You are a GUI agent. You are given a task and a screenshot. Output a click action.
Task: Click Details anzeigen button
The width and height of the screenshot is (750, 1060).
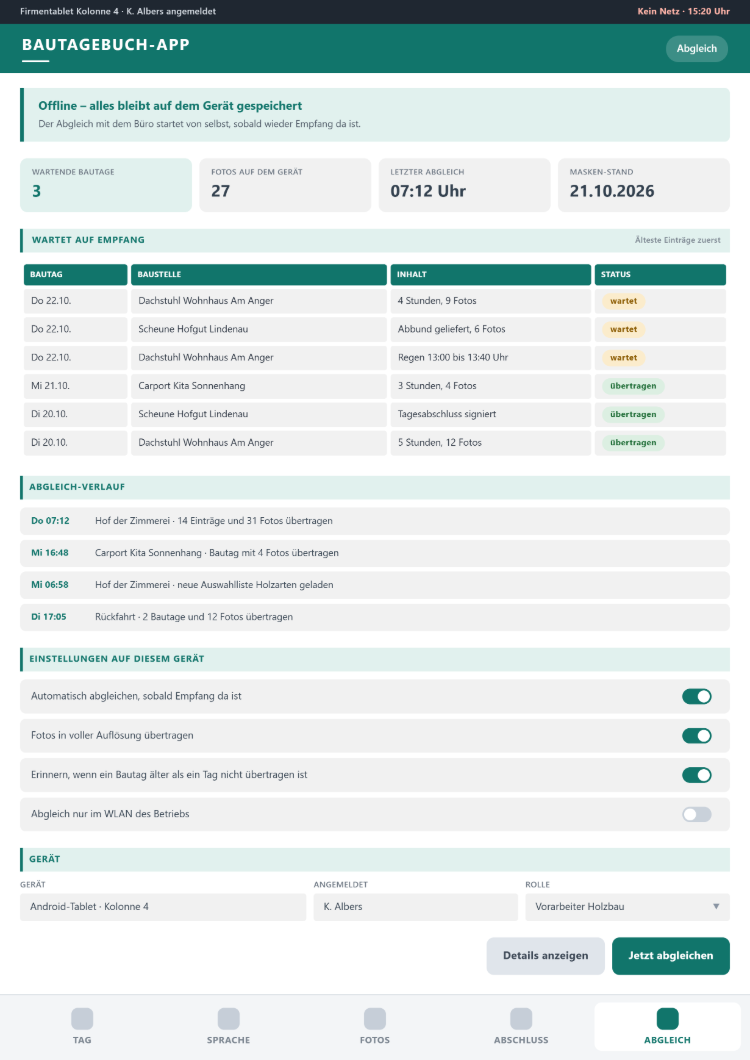545,955
